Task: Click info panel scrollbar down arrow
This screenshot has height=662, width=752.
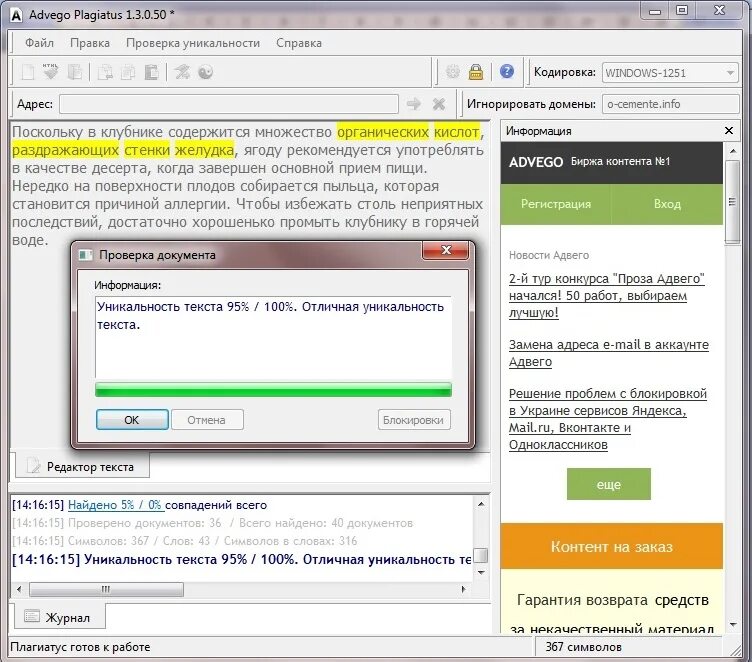Action: 732,625
